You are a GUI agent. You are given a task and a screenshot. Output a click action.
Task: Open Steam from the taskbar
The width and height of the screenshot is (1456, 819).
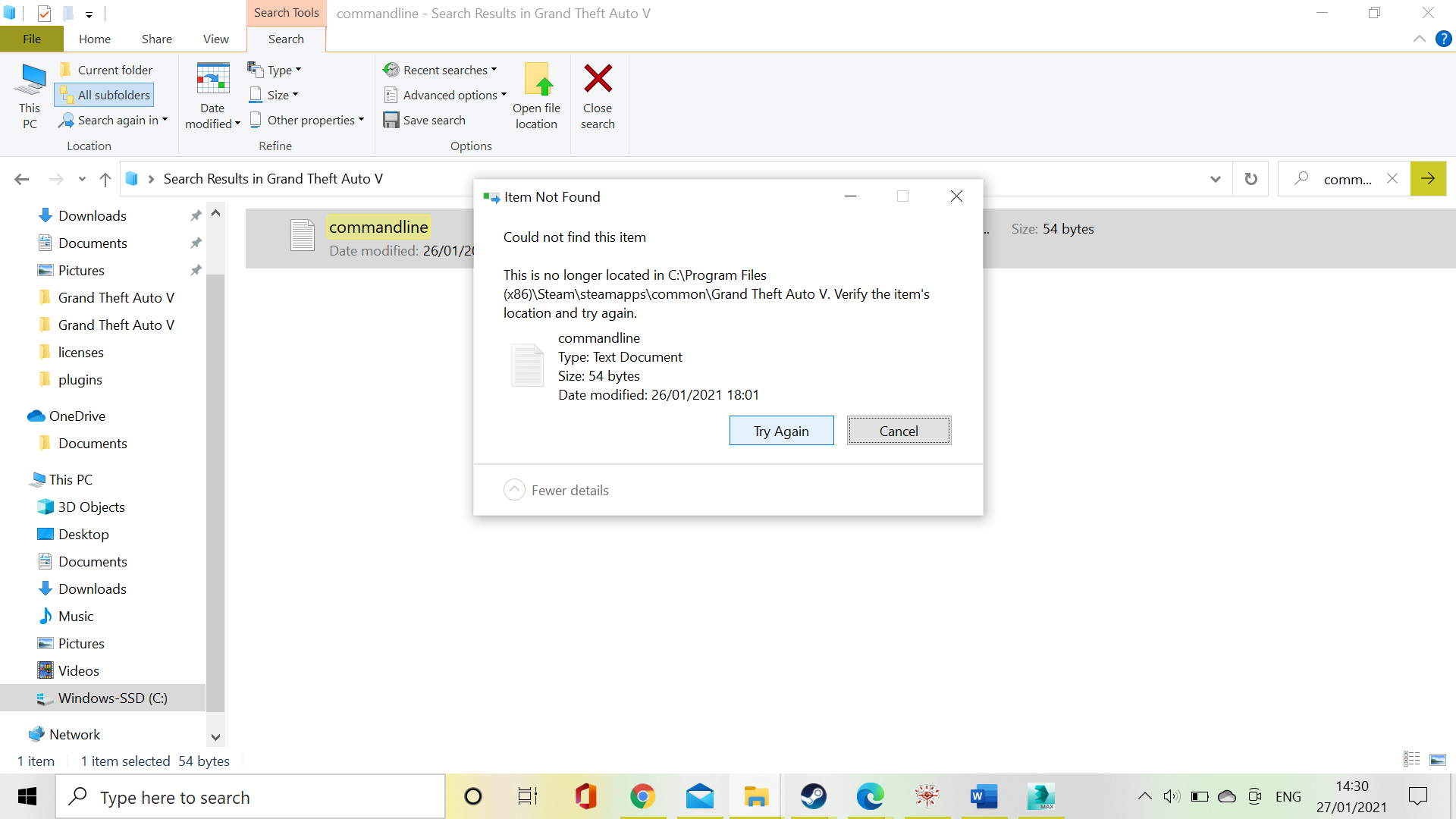(x=813, y=796)
